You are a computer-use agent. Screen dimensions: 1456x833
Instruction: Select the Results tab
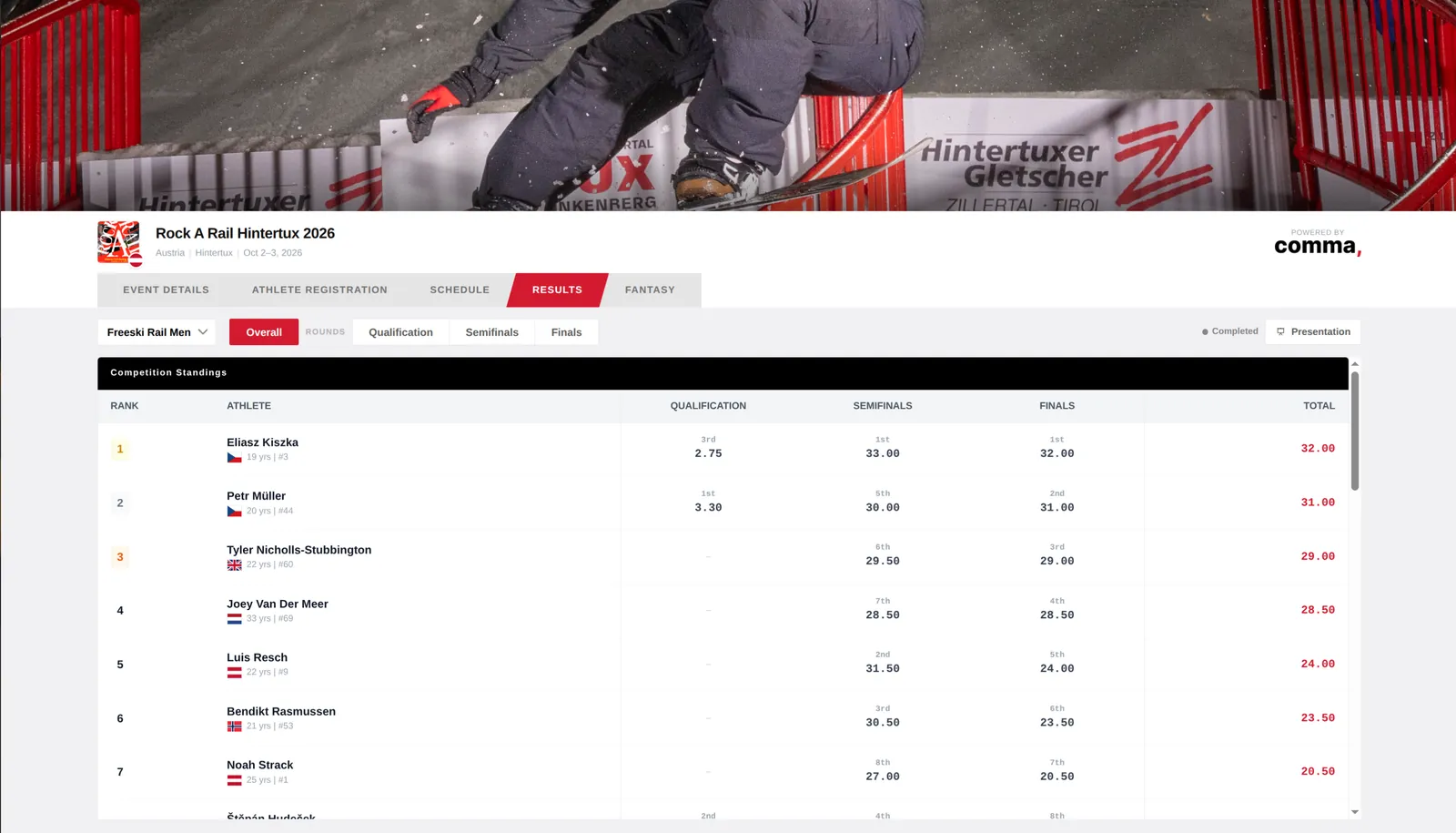pyautogui.click(x=557, y=290)
